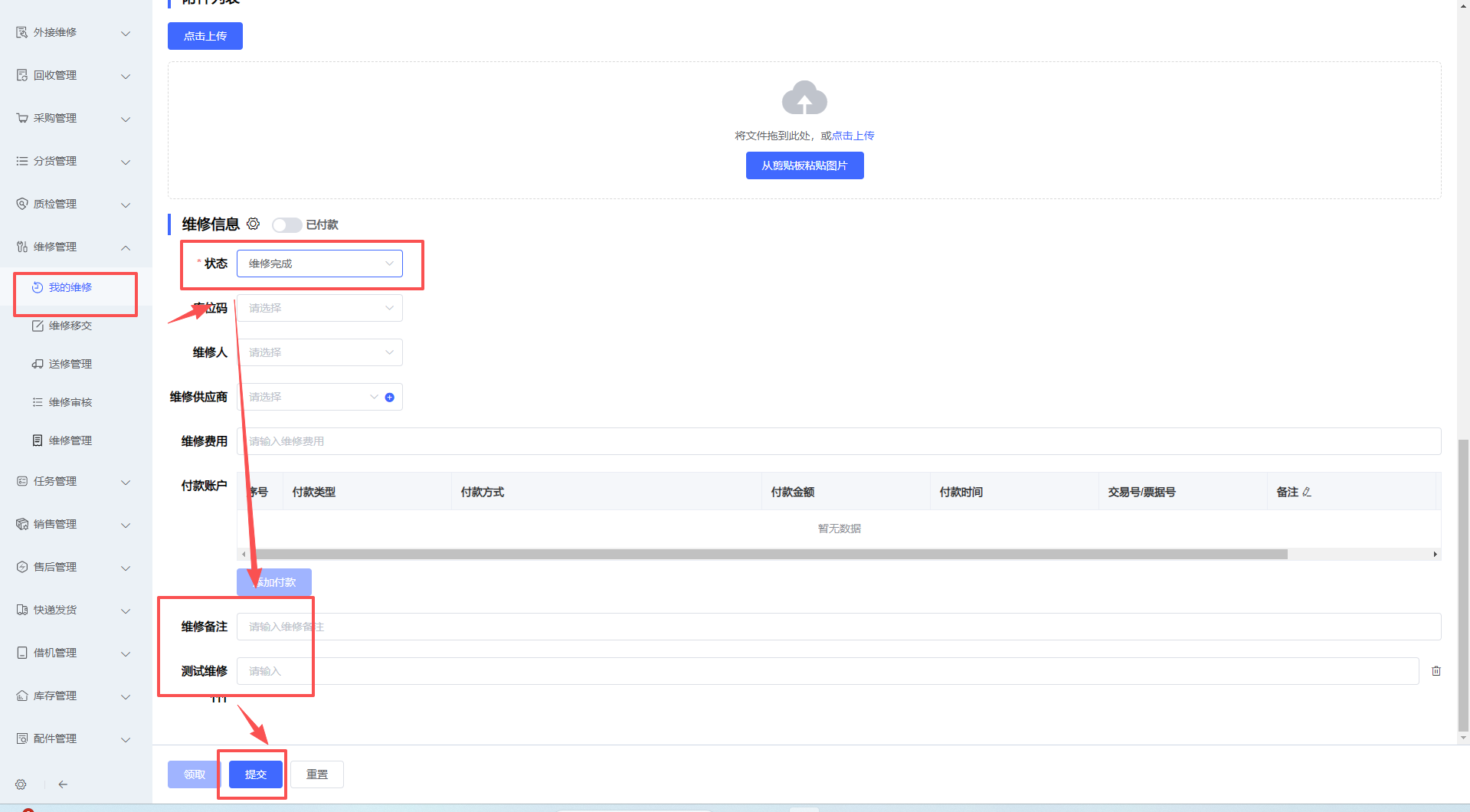Click the 维修费用 input field
This screenshot has height=812, width=1470.
coord(839,441)
